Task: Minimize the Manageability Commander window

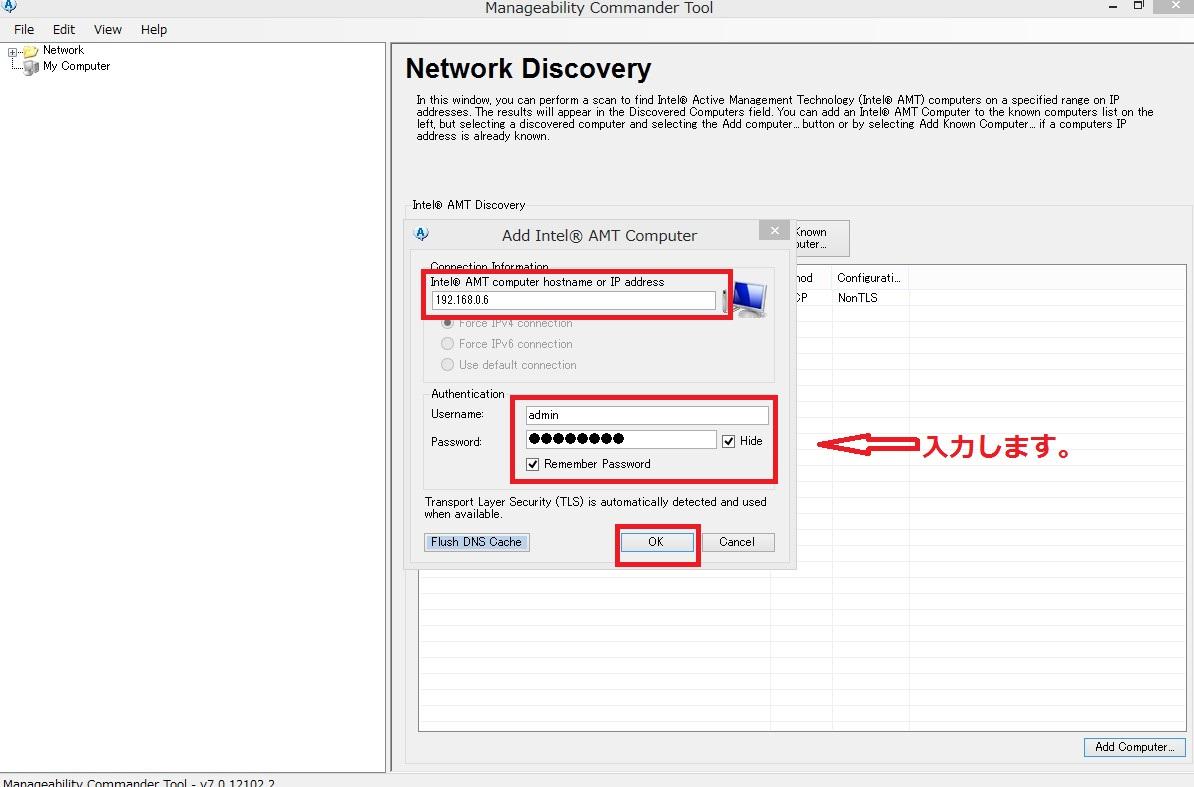Action: pos(1113,6)
